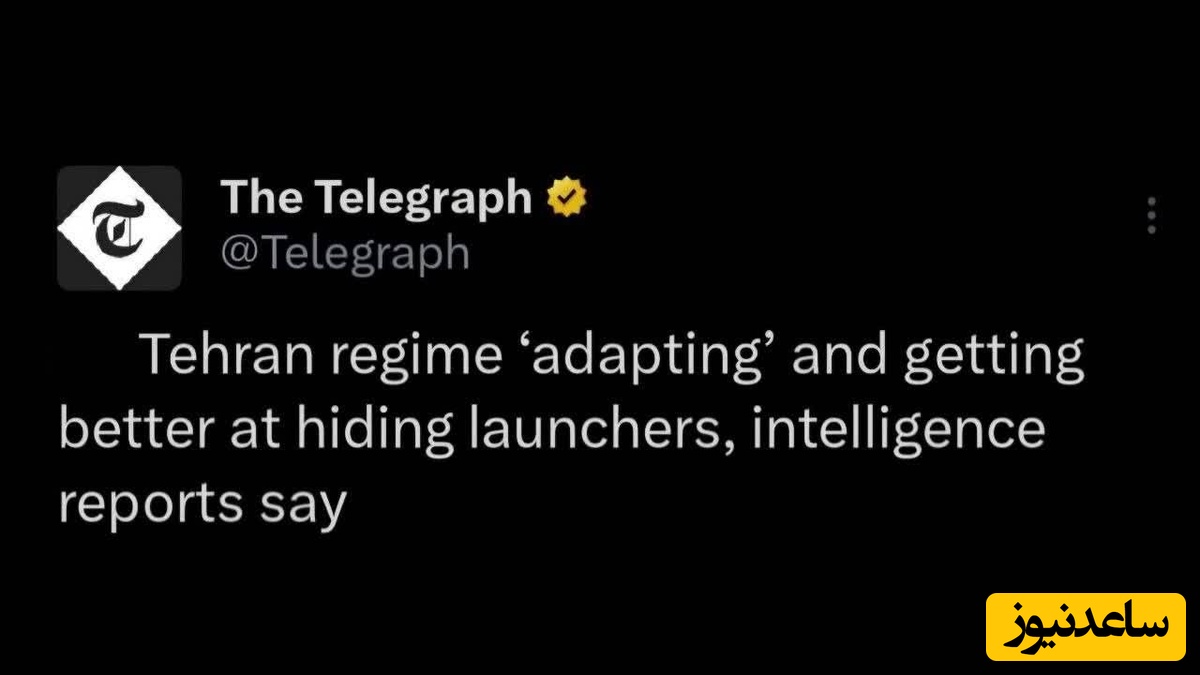The image size is (1200, 675).
Task: Click the gothic T letter in the avatar
Action: click(119, 229)
